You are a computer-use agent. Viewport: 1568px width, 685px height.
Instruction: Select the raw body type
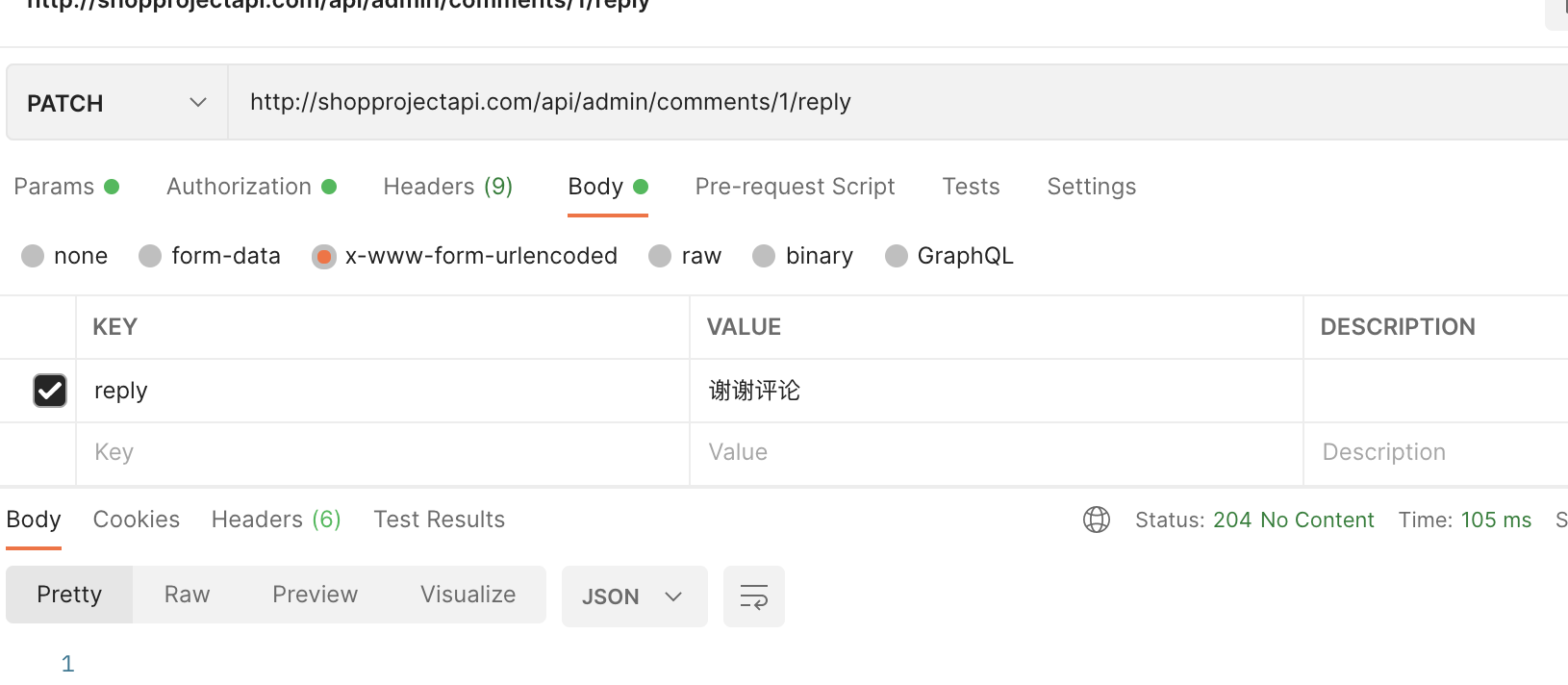(685, 256)
